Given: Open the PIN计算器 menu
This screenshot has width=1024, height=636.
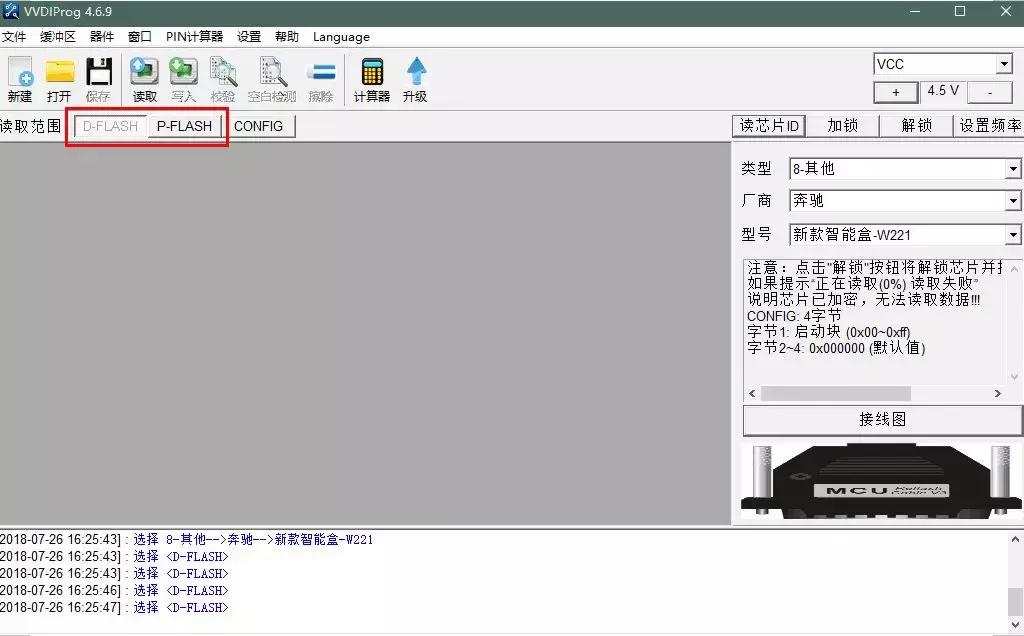Looking at the screenshot, I should [195, 37].
